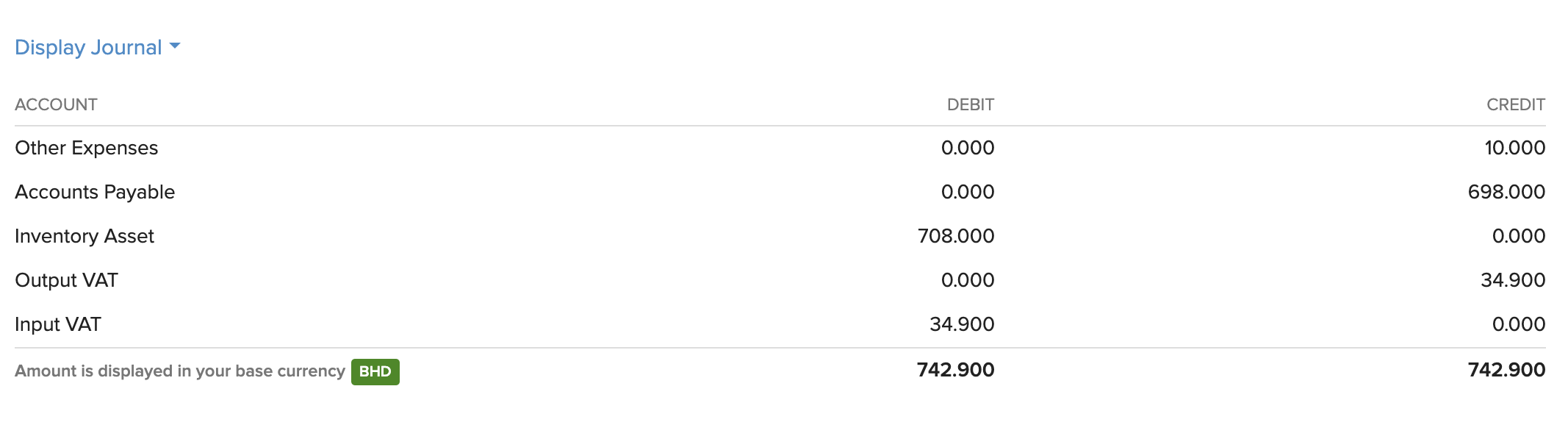Click the Input VAT account name
Image resolution: width=1568 pixels, height=425 pixels.
click(x=58, y=324)
